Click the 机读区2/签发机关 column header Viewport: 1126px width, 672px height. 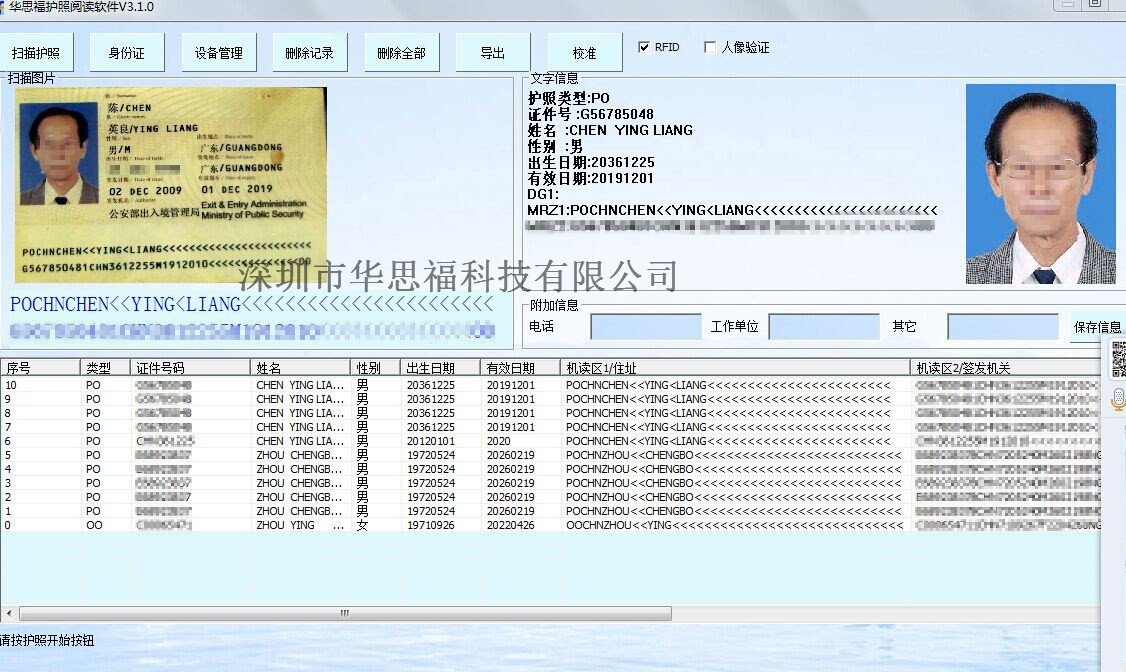pos(1005,368)
